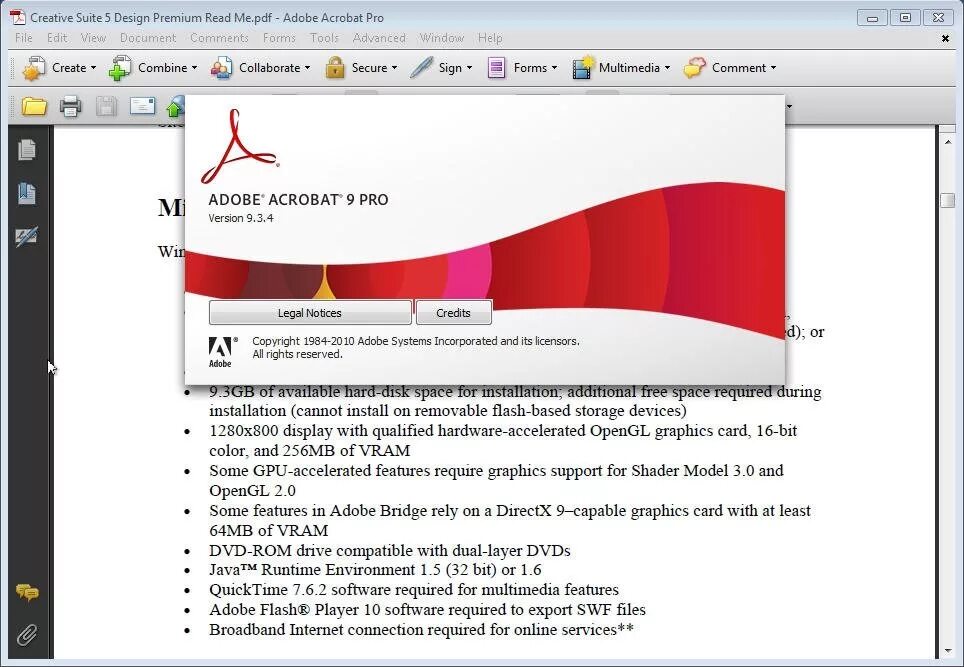This screenshot has height=667, width=964.
Task: Open the Advanced menu
Action: (x=379, y=38)
